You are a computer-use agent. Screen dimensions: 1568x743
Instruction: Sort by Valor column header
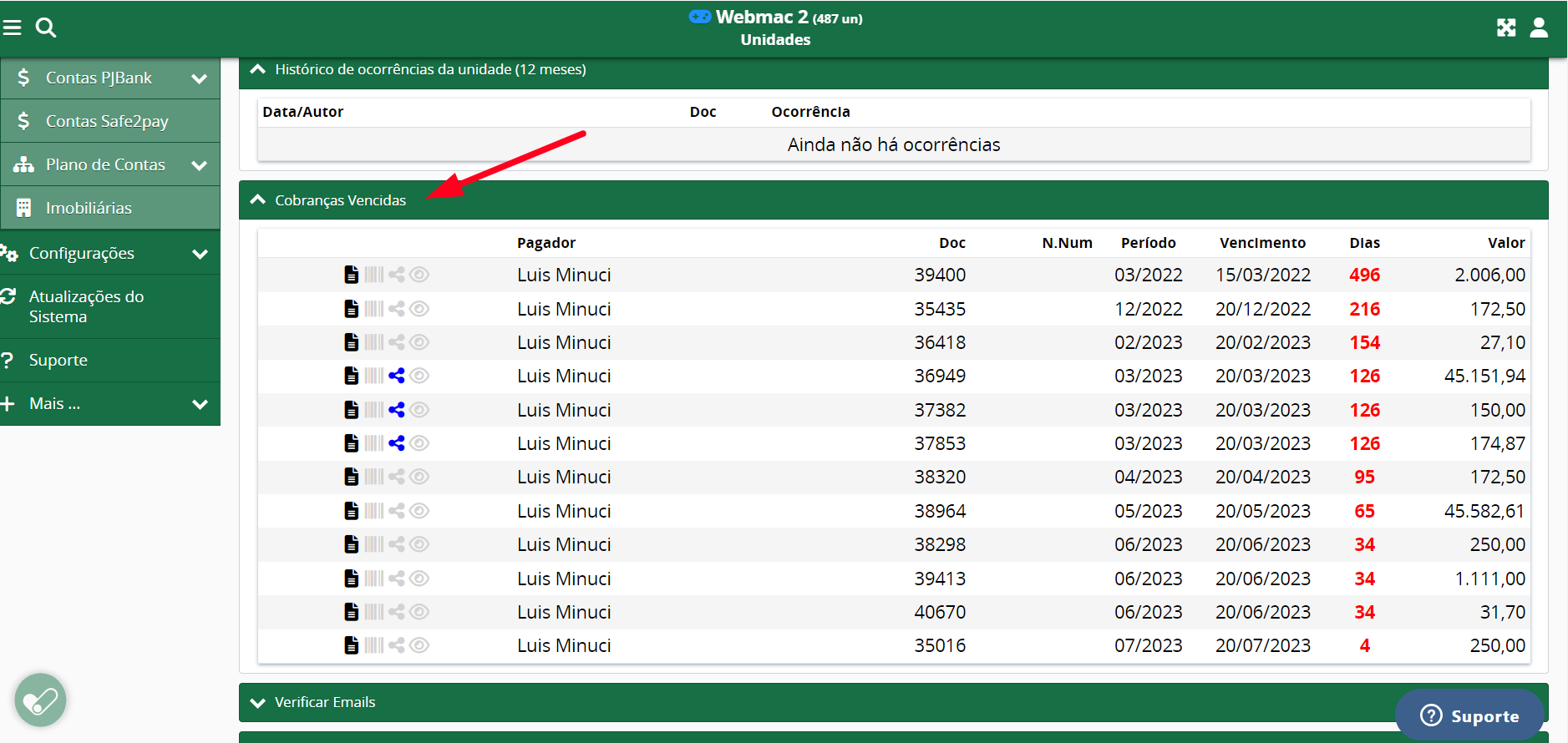click(1506, 243)
